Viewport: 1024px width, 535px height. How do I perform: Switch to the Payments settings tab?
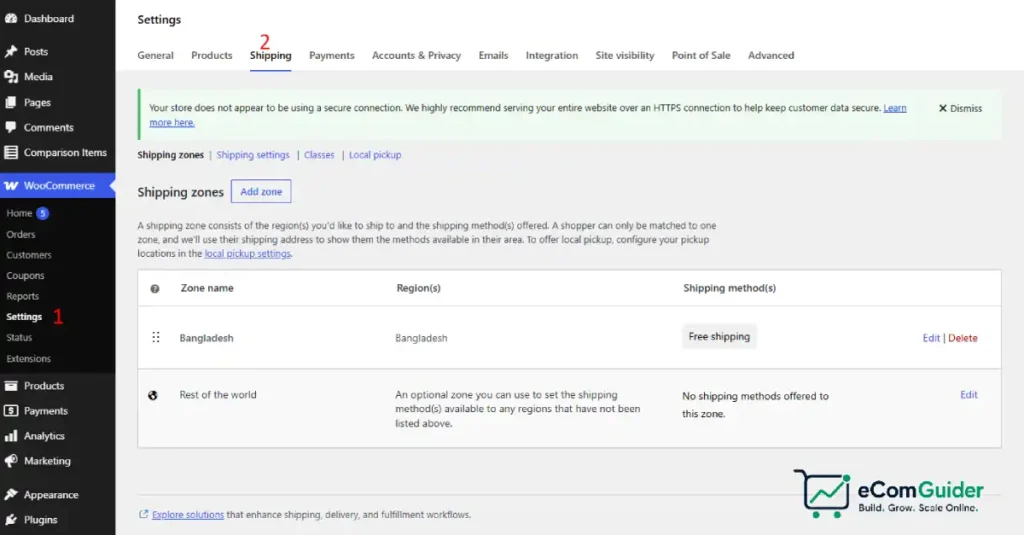pos(332,56)
